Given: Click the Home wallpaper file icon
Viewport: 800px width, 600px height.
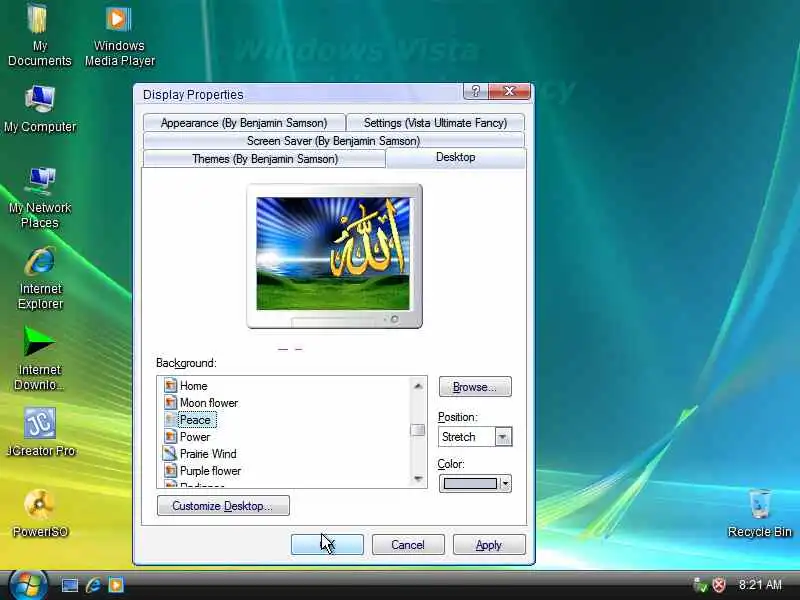Looking at the screenshot, I should [x=170, y=385].
